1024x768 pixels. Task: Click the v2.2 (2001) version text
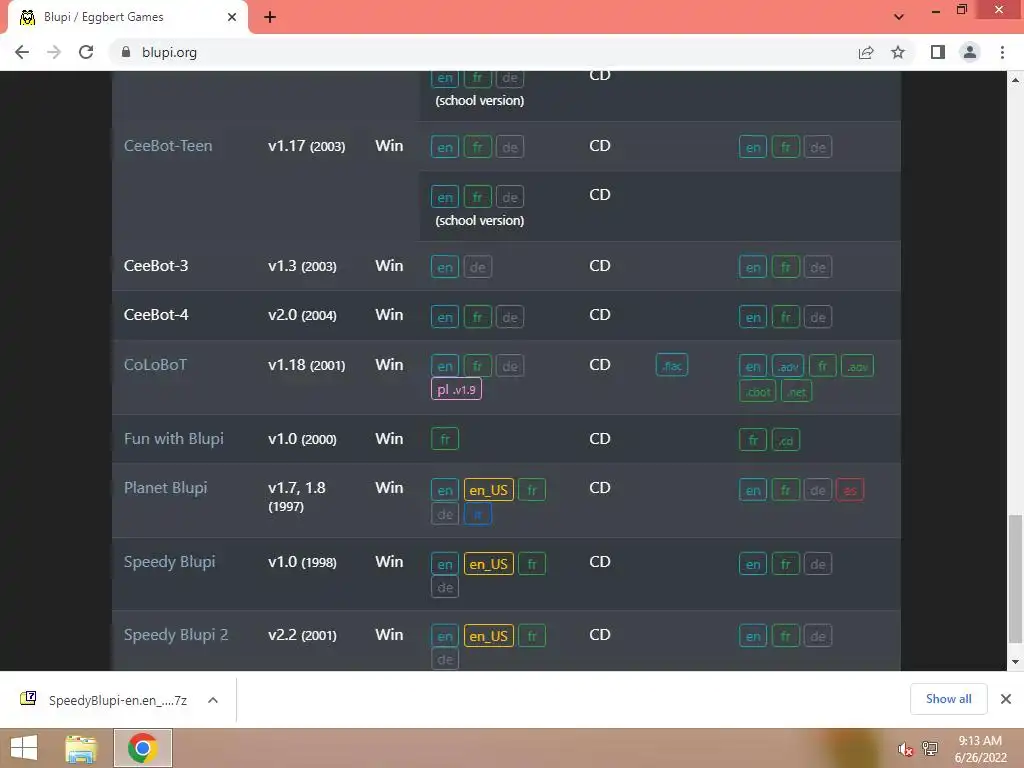tap(302, 635)
